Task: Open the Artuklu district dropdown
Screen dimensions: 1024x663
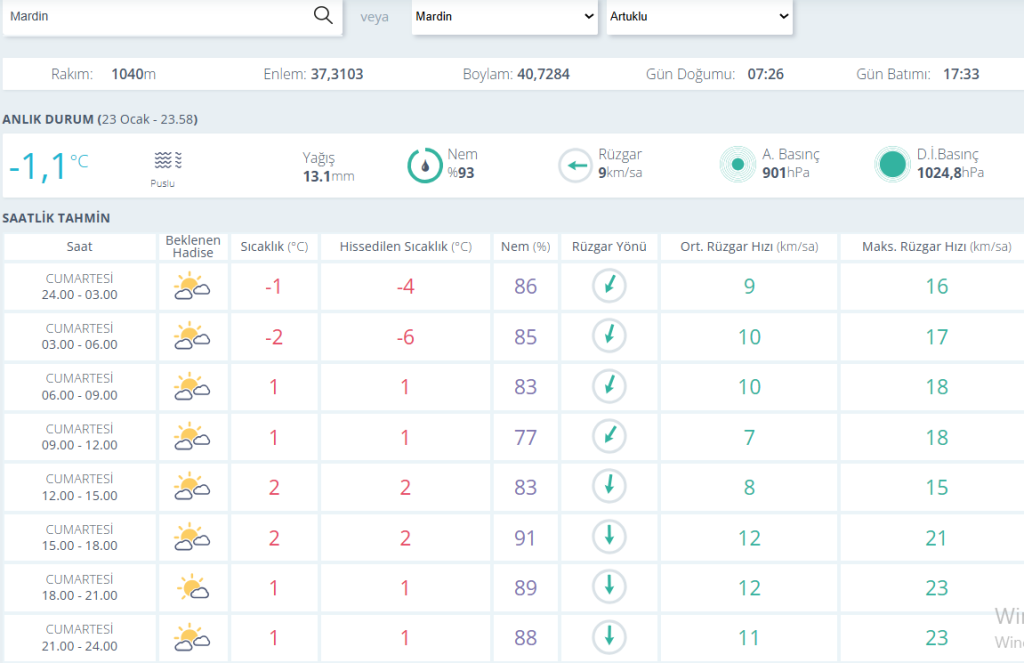Action: [x=699, y=17]
